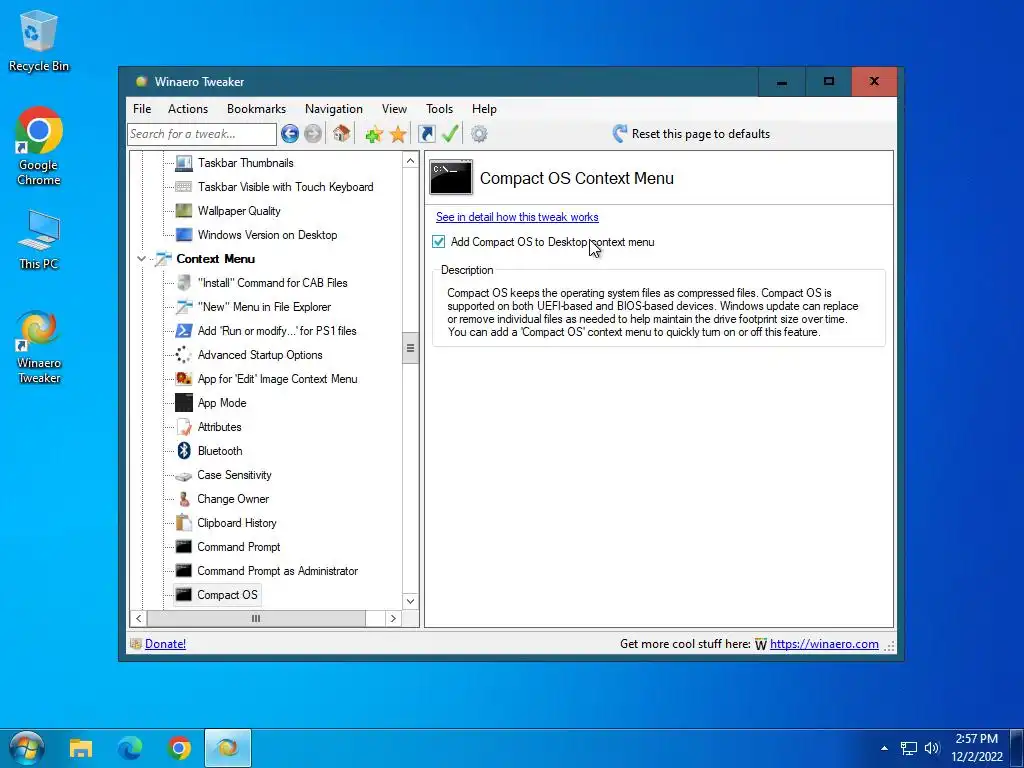Open the View menu
This screenshot has width=1024, height=768.
394,109
